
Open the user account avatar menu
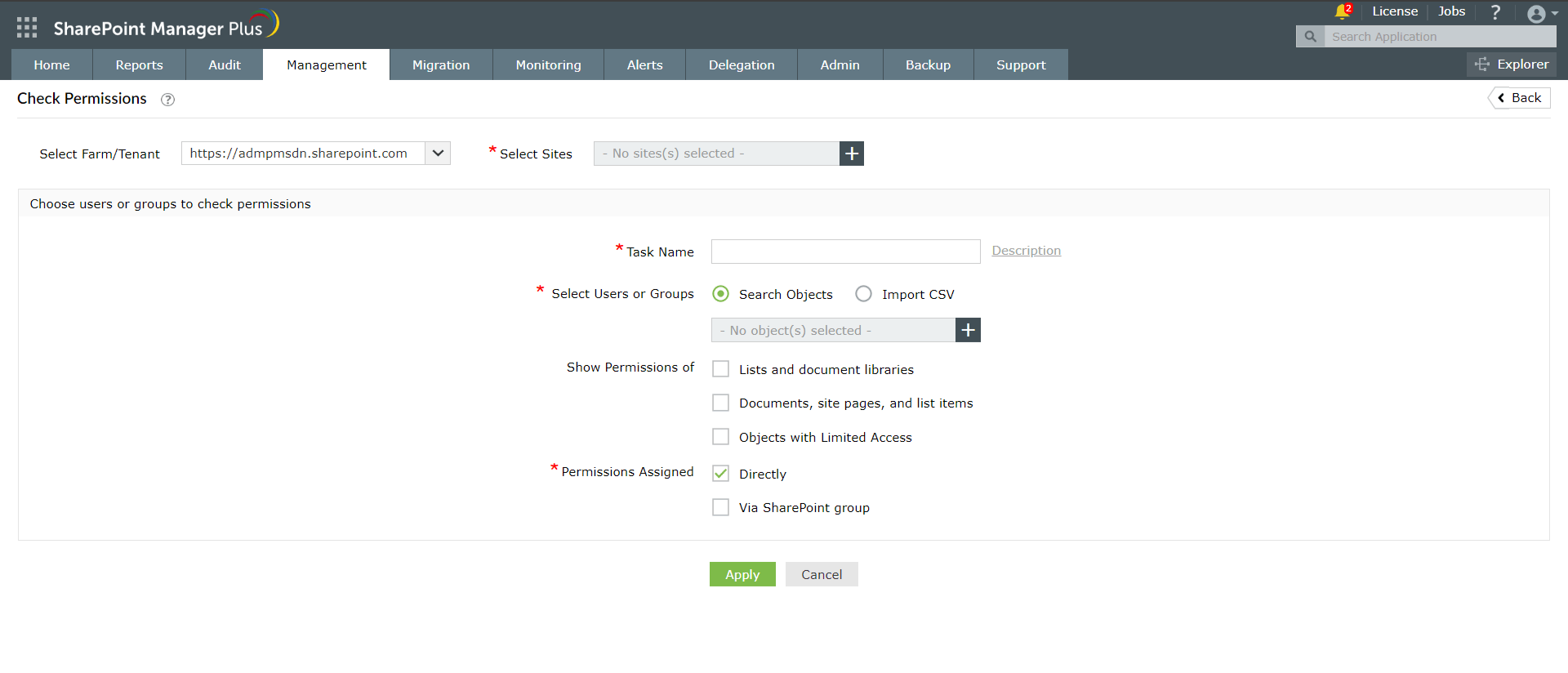point(1542,14)
